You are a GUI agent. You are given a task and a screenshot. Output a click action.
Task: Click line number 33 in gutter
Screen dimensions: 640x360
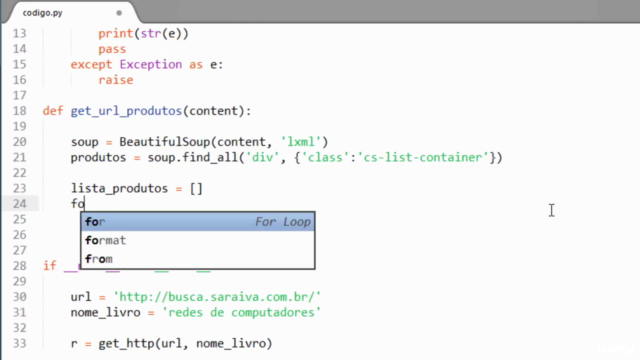click(x=19, y=343)
